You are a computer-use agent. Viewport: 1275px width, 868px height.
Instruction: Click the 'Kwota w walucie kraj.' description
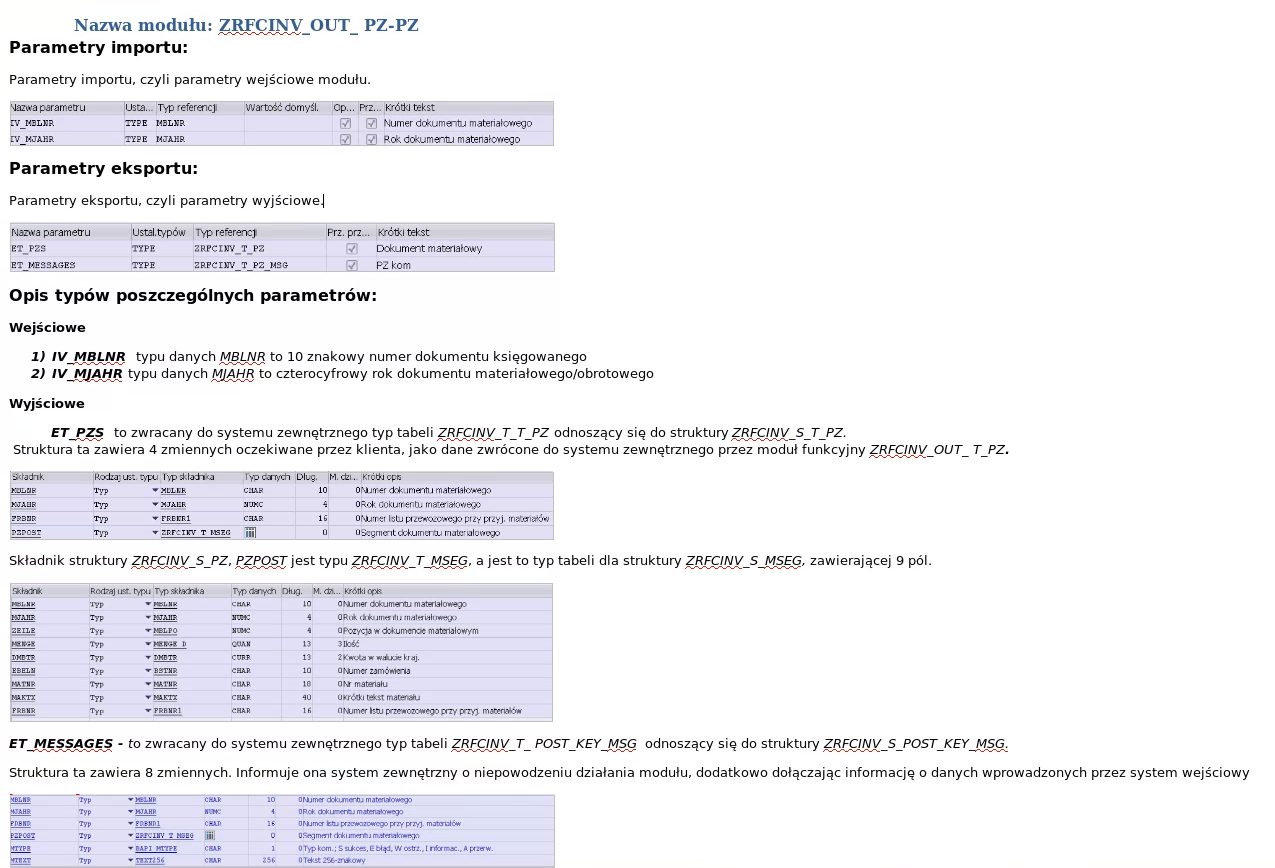pyautogui.click(x=381, y=658)
